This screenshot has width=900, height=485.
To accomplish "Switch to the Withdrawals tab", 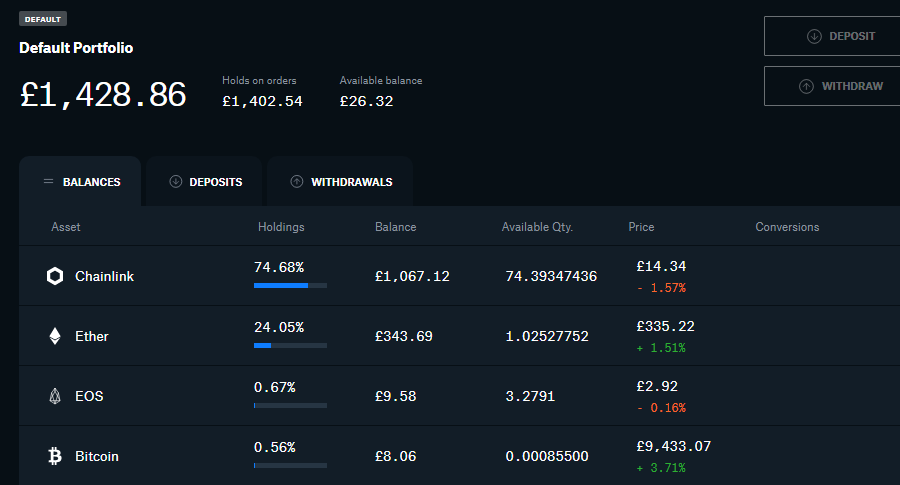I will coord(340,181).
